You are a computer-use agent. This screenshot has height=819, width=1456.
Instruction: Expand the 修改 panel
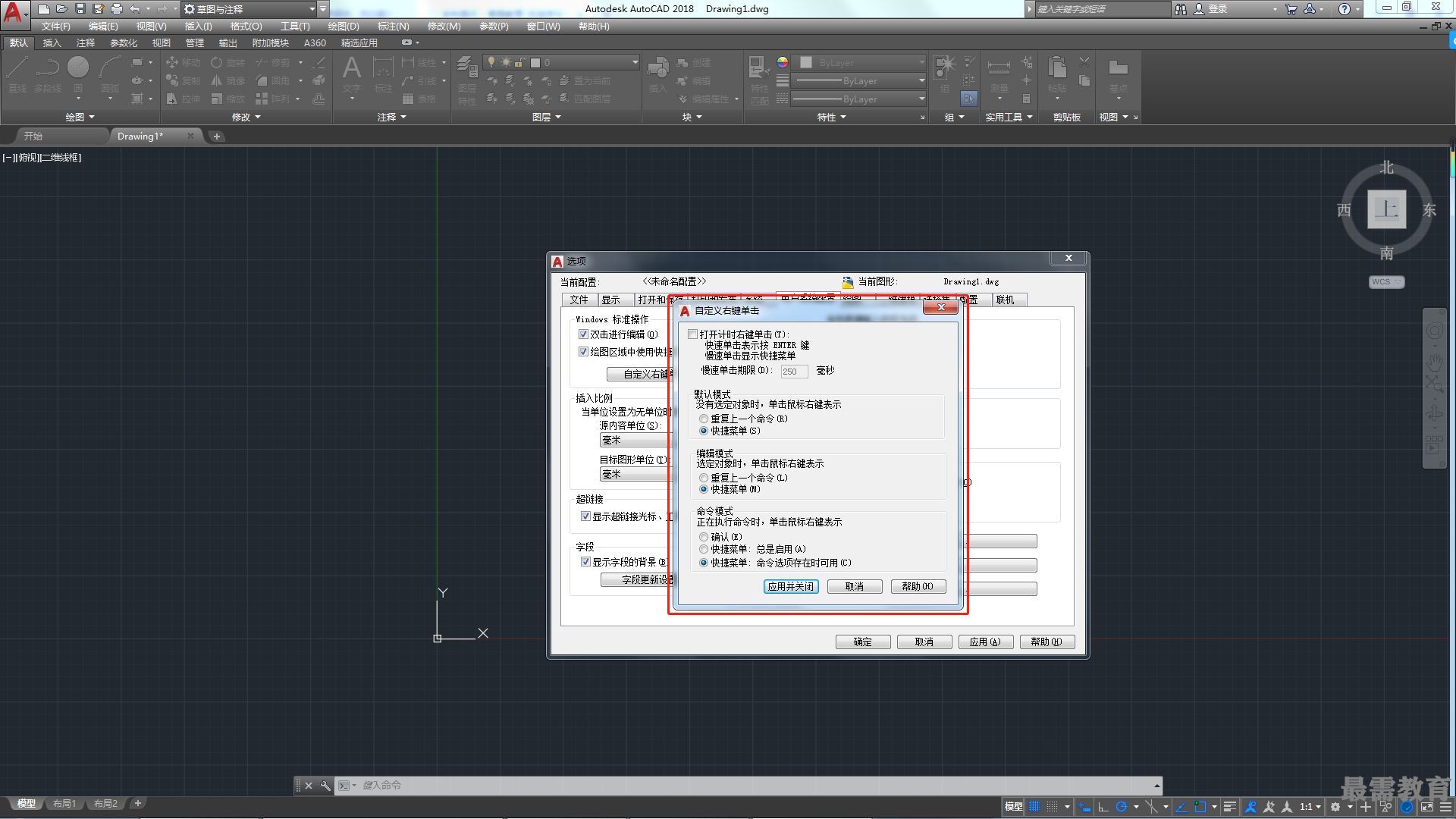[x=246, y=117]
